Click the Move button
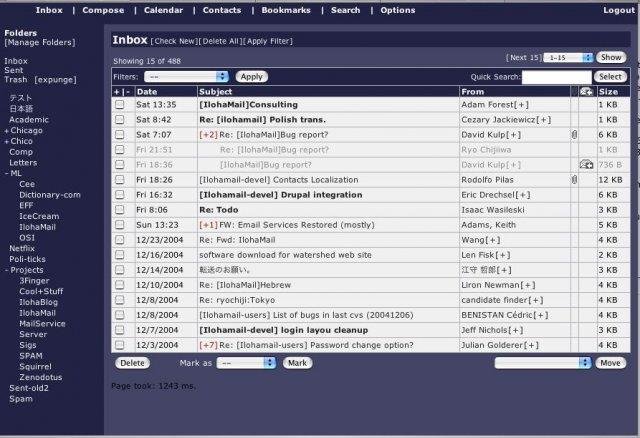Screen dimensions: 640x438 (611, 363)
